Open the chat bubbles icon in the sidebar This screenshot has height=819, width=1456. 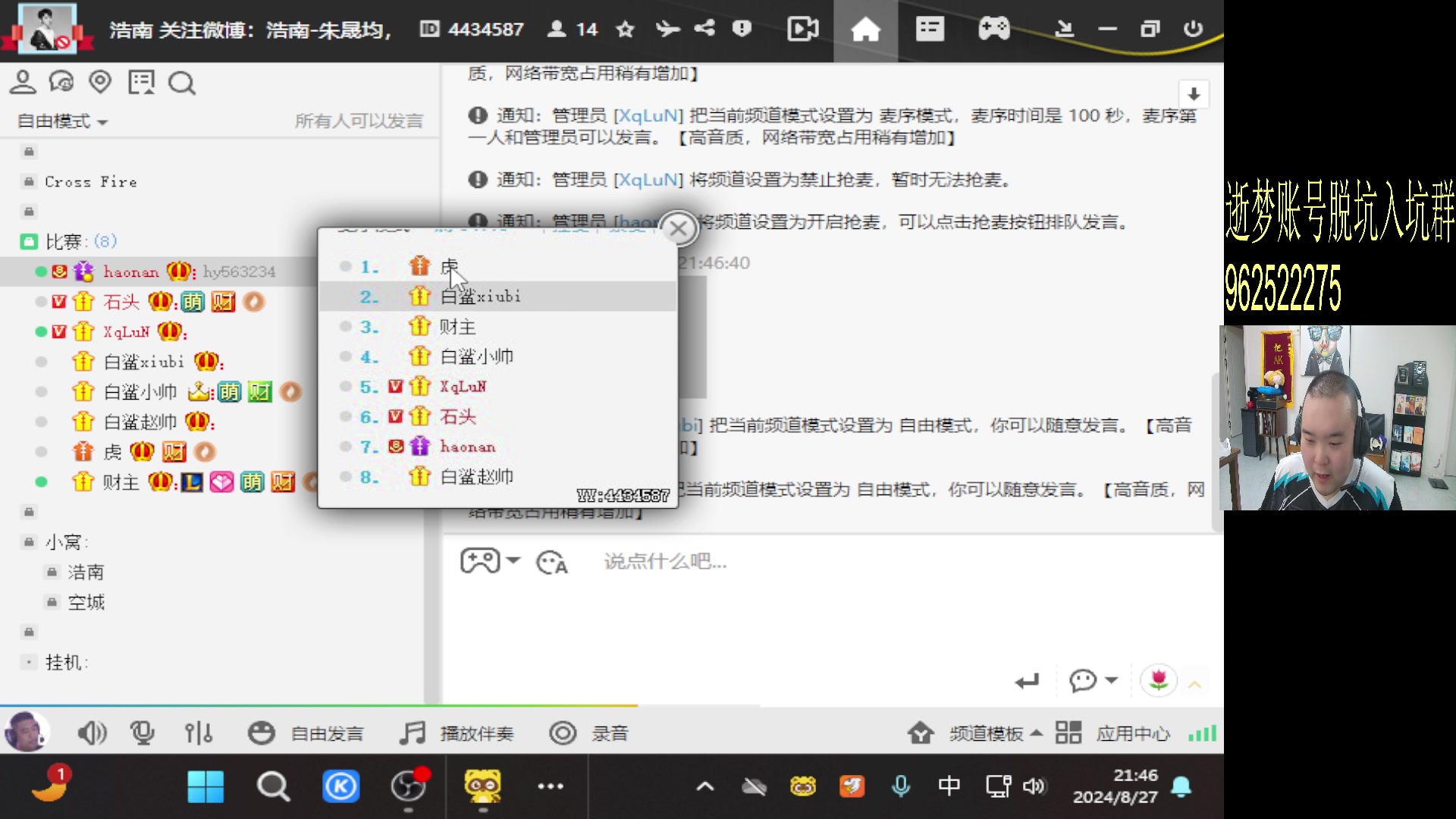pyautogui.click(x=61, y=82)
